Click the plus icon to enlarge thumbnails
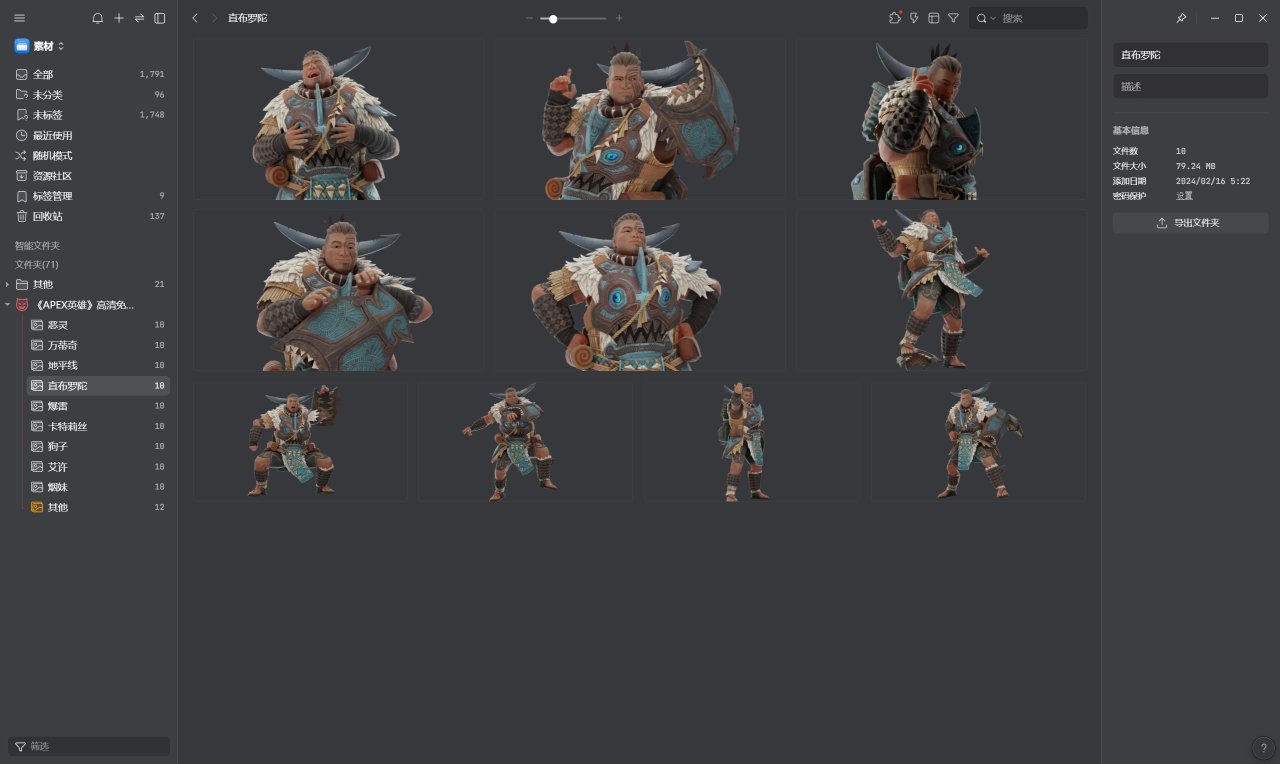 (619, 18)
